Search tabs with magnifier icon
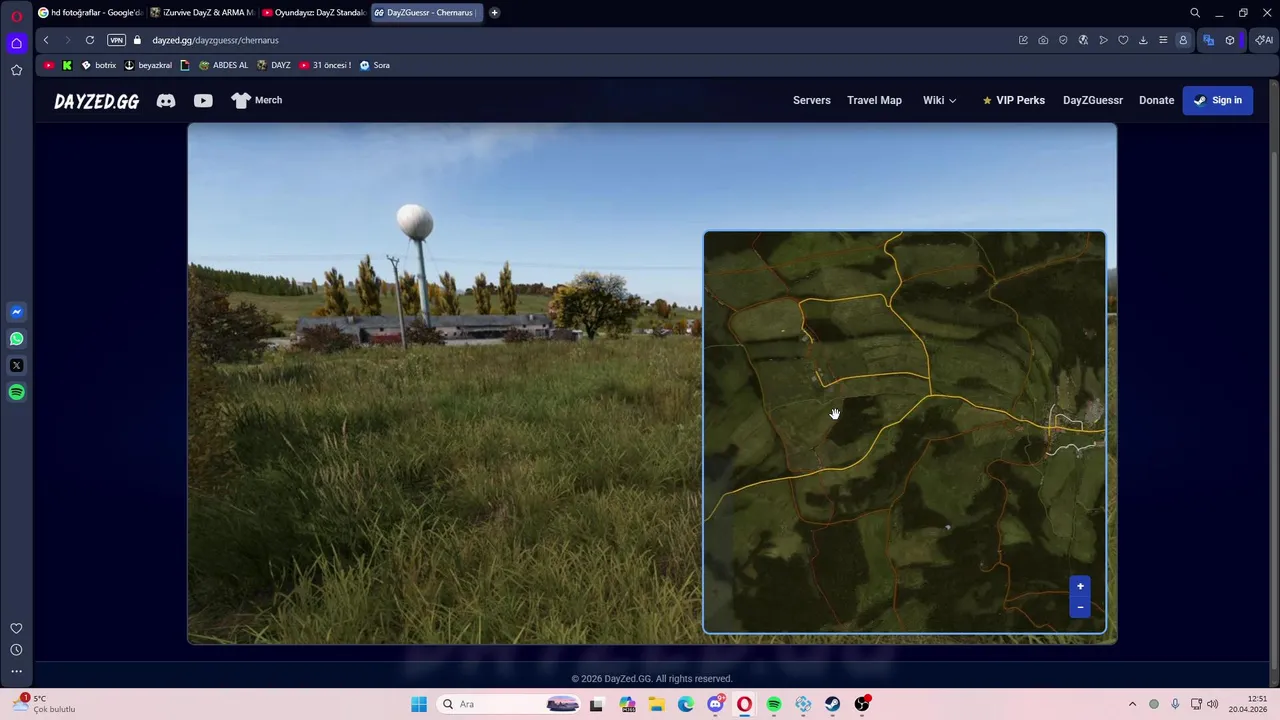The width and height of the screenshot is (1280, 720). 1195,13
